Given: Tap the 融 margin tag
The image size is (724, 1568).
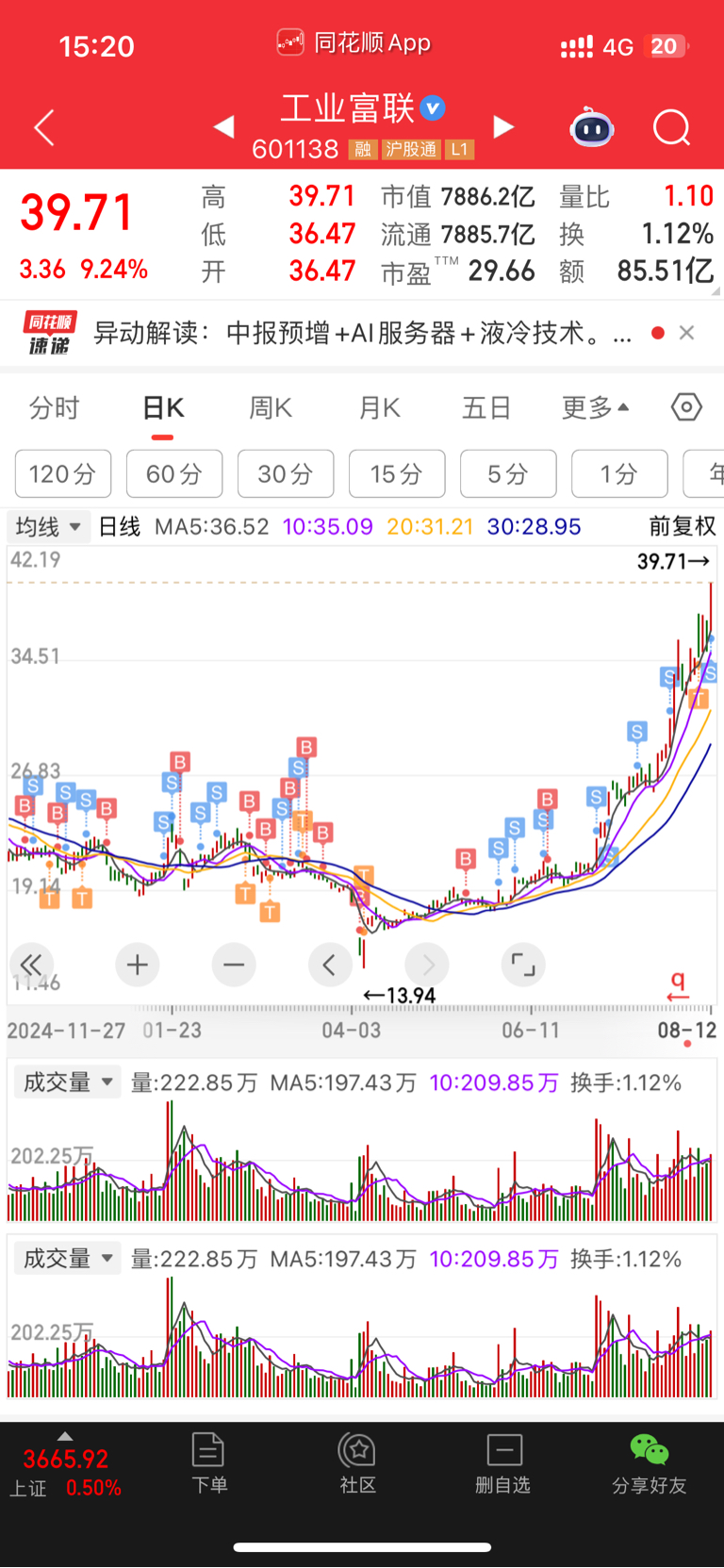Looking at the screenshot, I should (x=363, y=149).
